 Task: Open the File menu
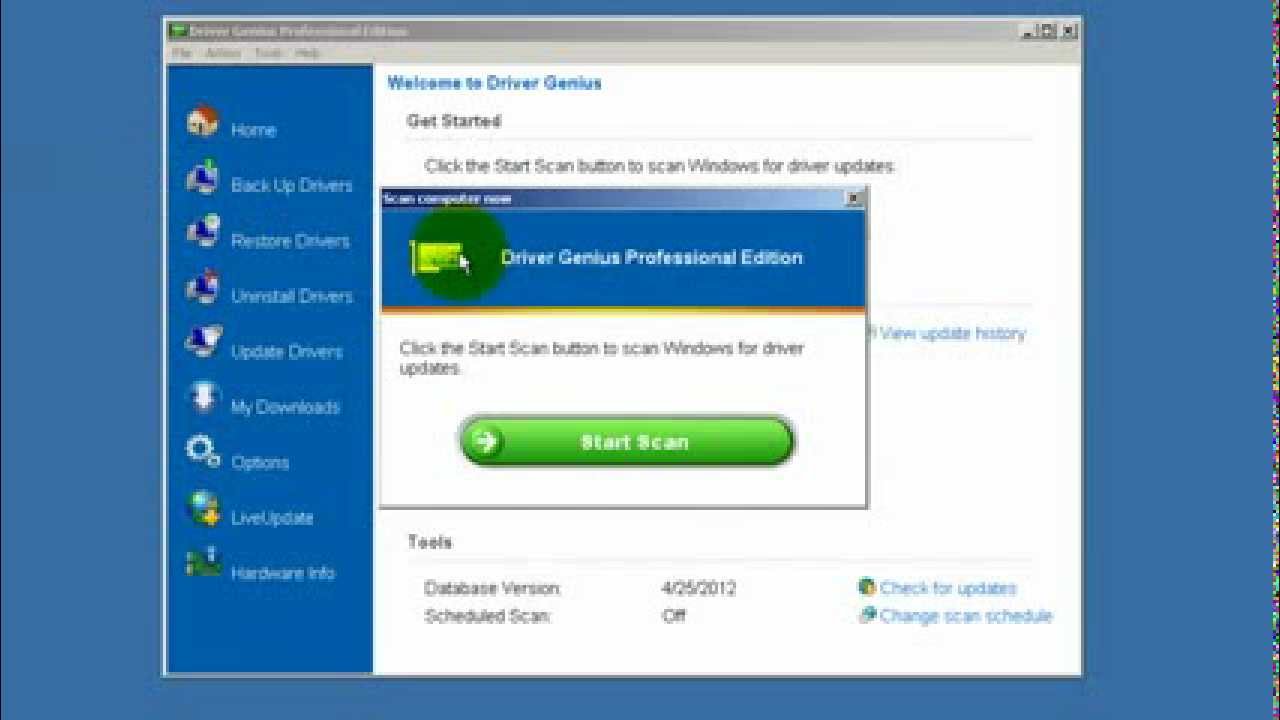[181, 53]
